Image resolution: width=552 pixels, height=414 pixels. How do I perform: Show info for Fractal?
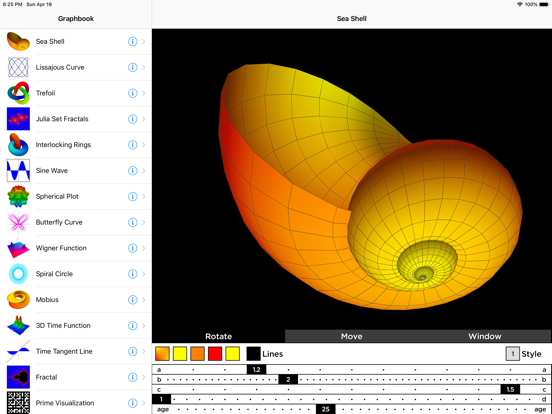tap(132, 377)
